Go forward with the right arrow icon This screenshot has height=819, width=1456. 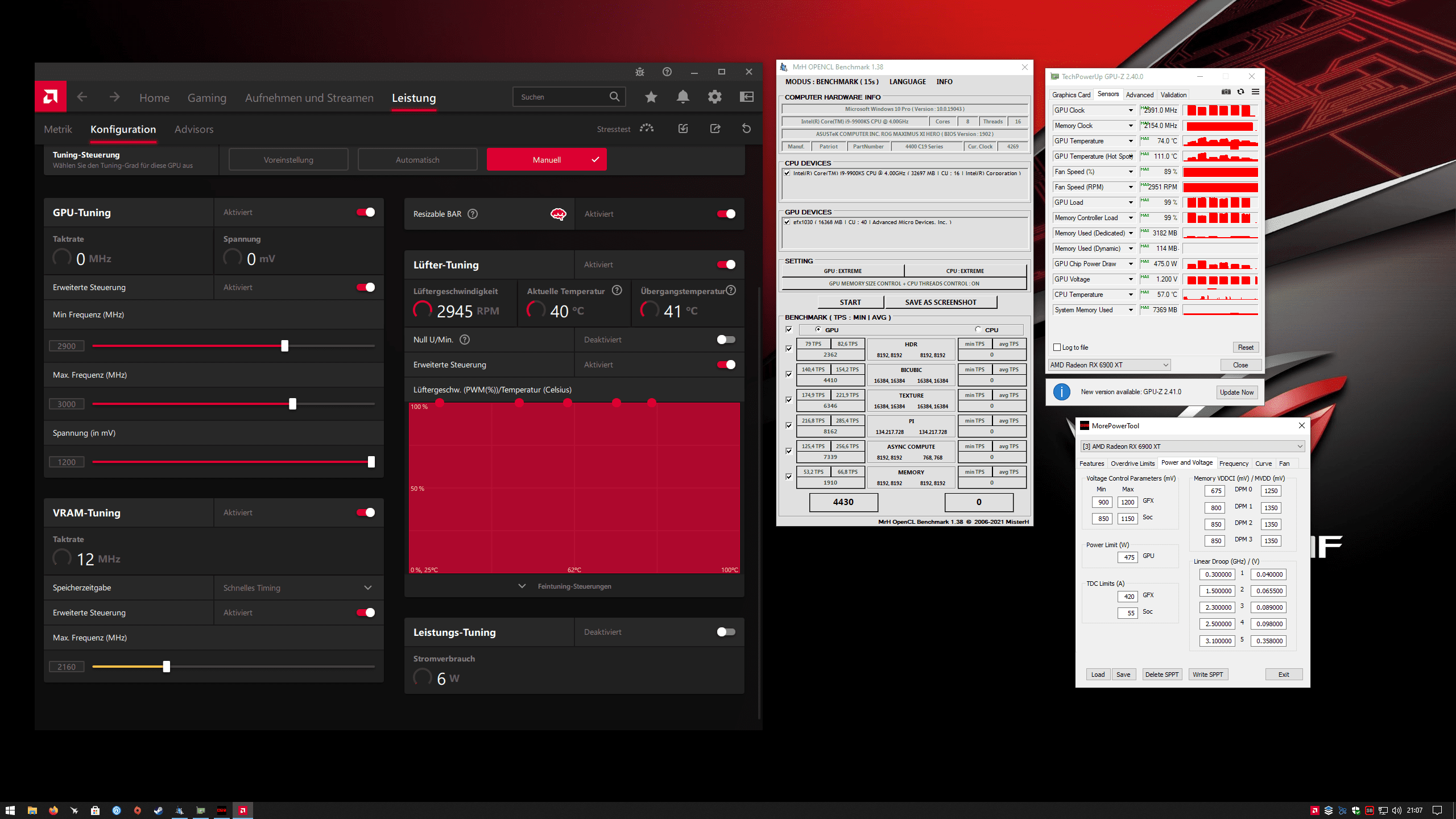[x=115, y=97]
